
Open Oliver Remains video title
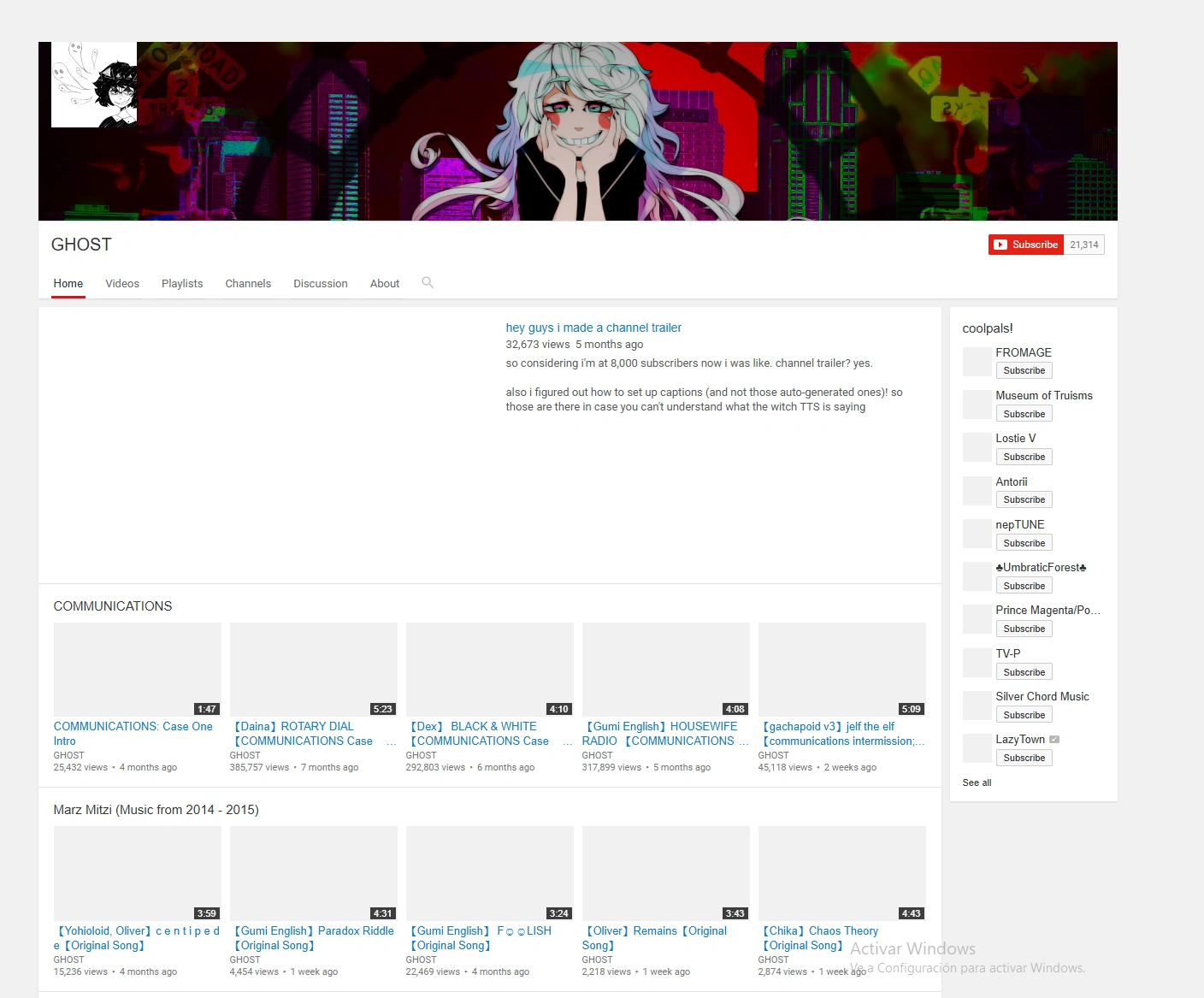click(655, 938)
